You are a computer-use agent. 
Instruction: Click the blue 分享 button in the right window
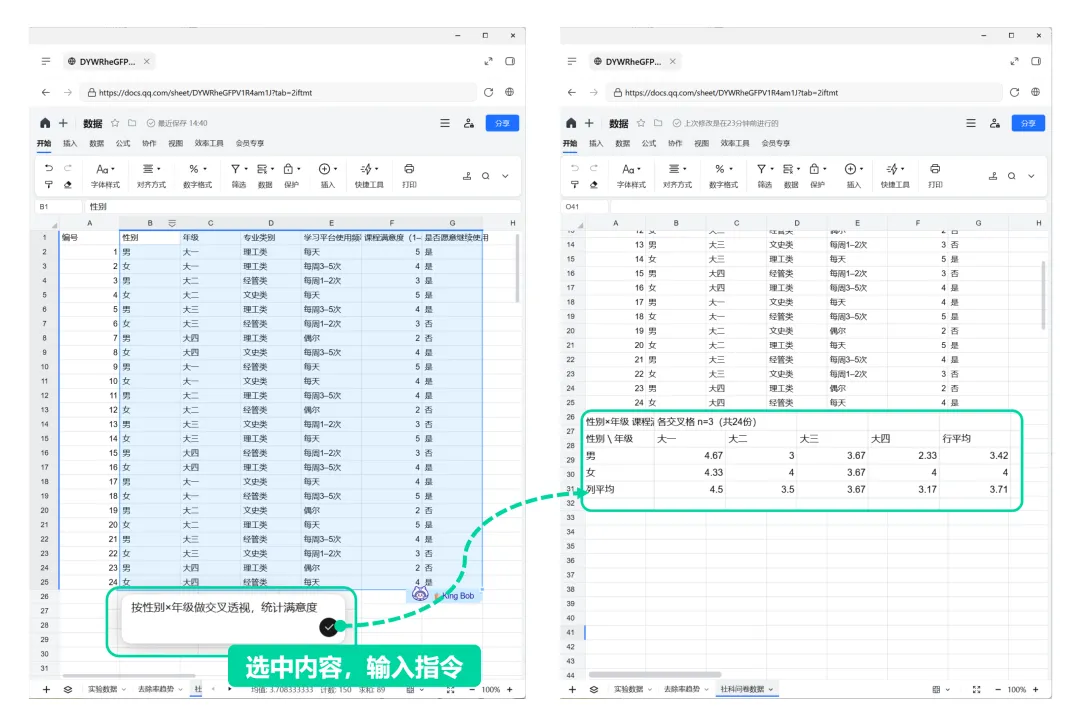1028,123
